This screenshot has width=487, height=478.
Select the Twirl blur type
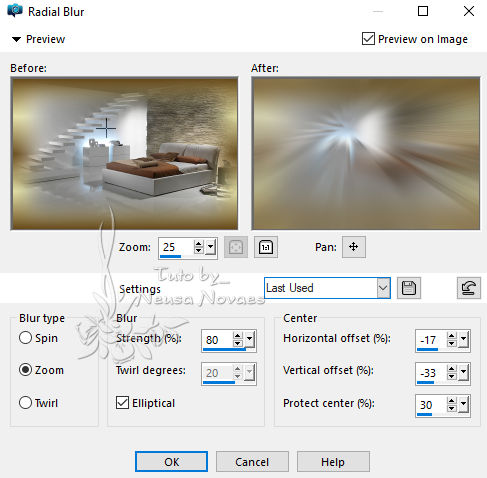tap(25, 403)
